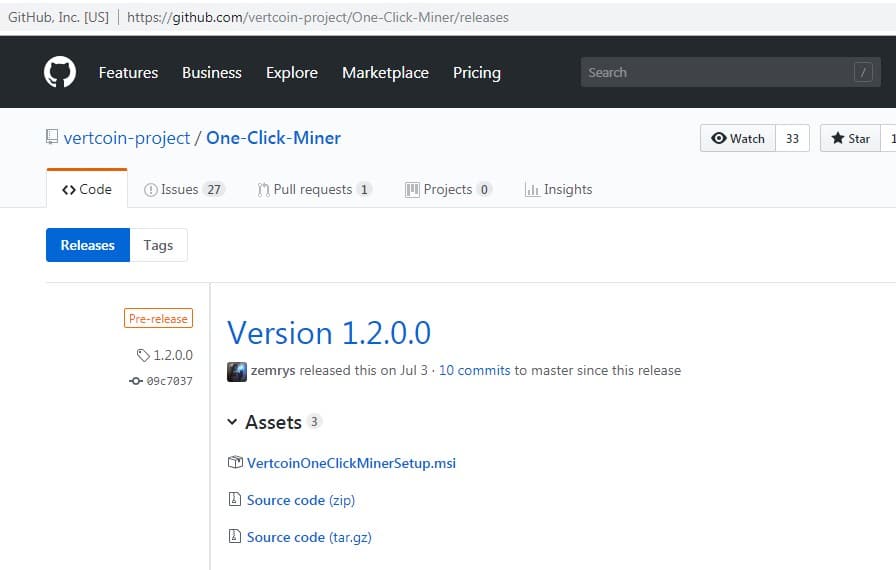Screen dimensions: 896x570
Task: Click the browser address bar URL
Action: pos(318,17)
